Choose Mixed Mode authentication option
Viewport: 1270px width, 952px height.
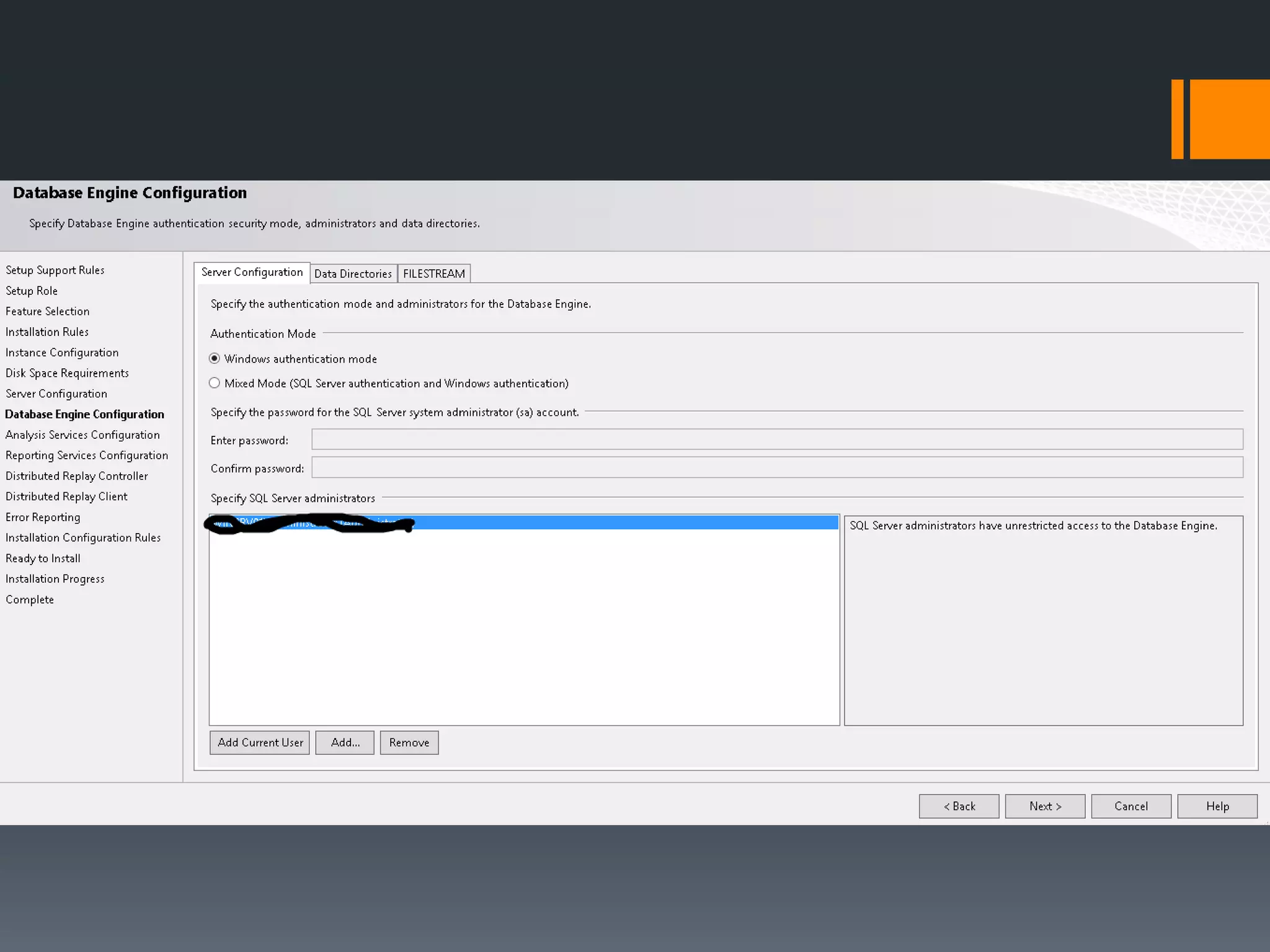[215, 383]
